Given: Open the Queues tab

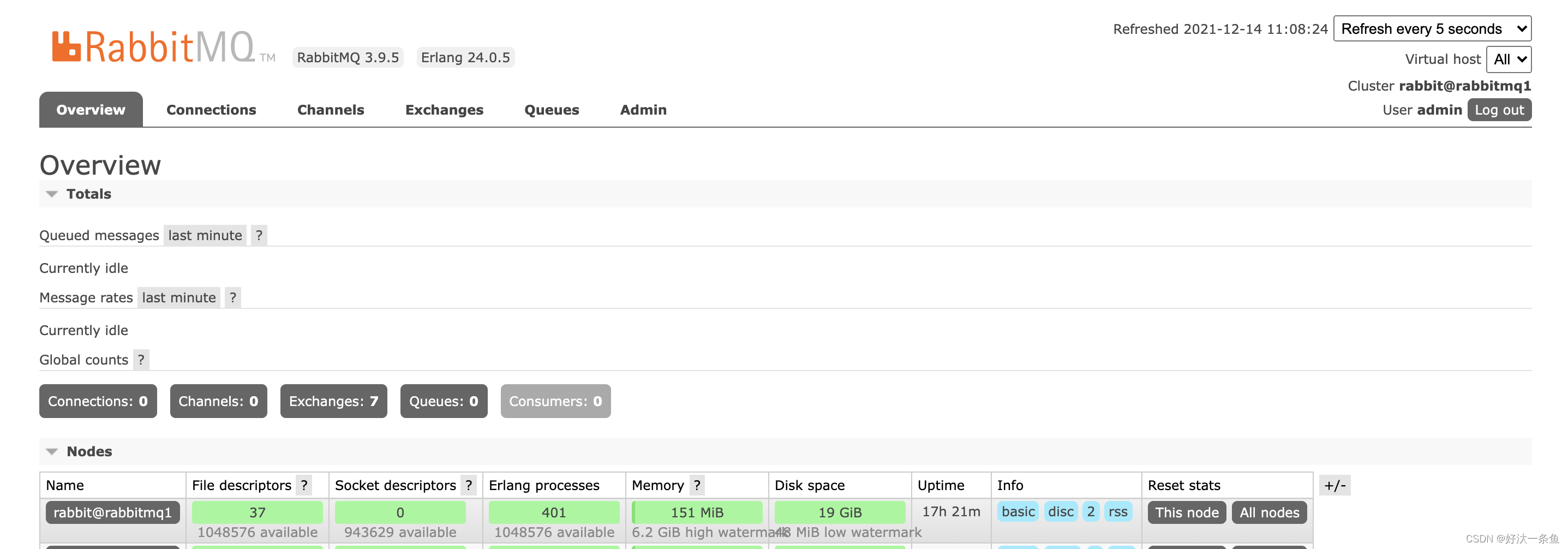Looking at the screenshot, I should pyautogui.click(x=552, y=110).
